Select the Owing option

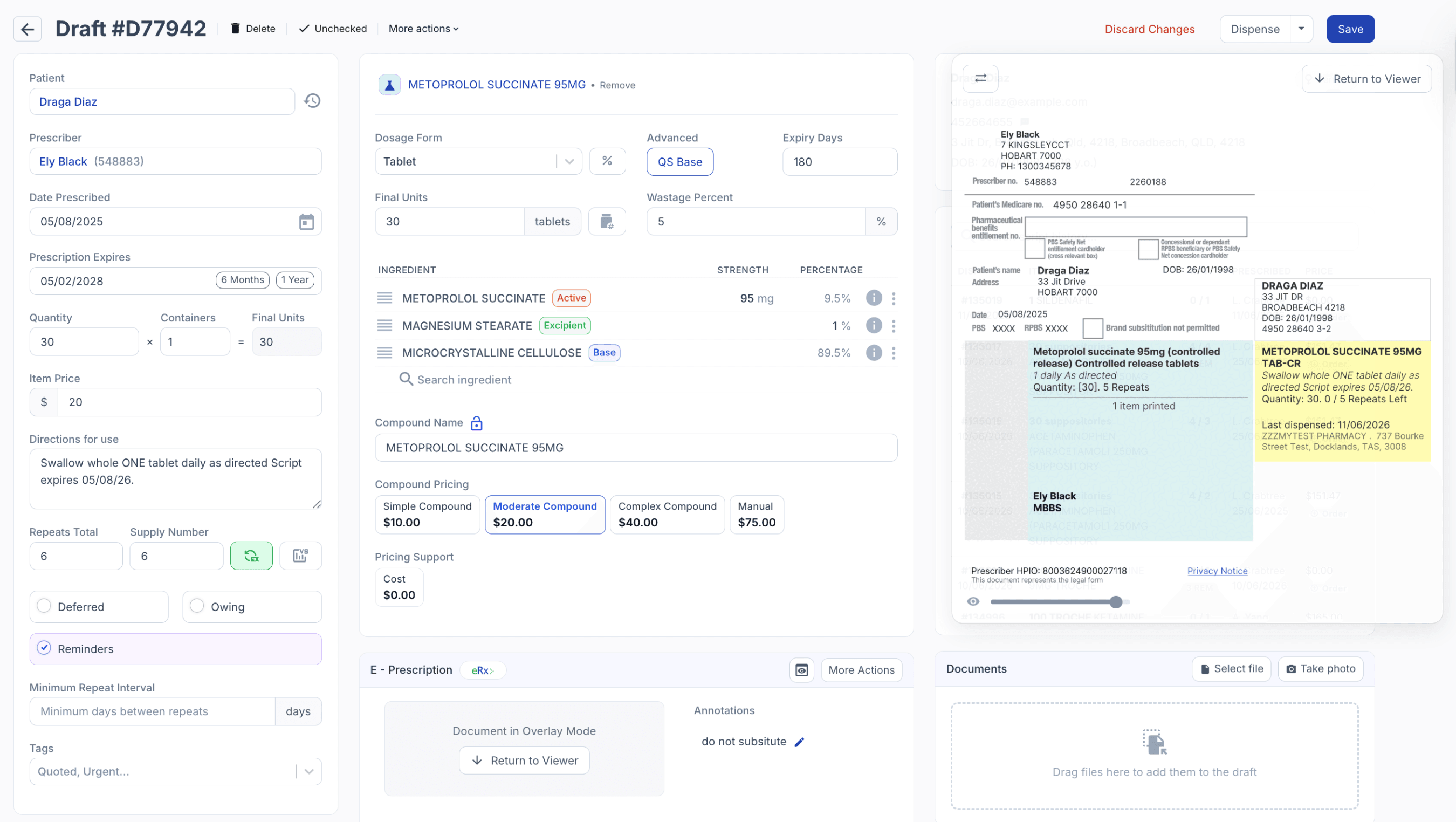point(252,607)
